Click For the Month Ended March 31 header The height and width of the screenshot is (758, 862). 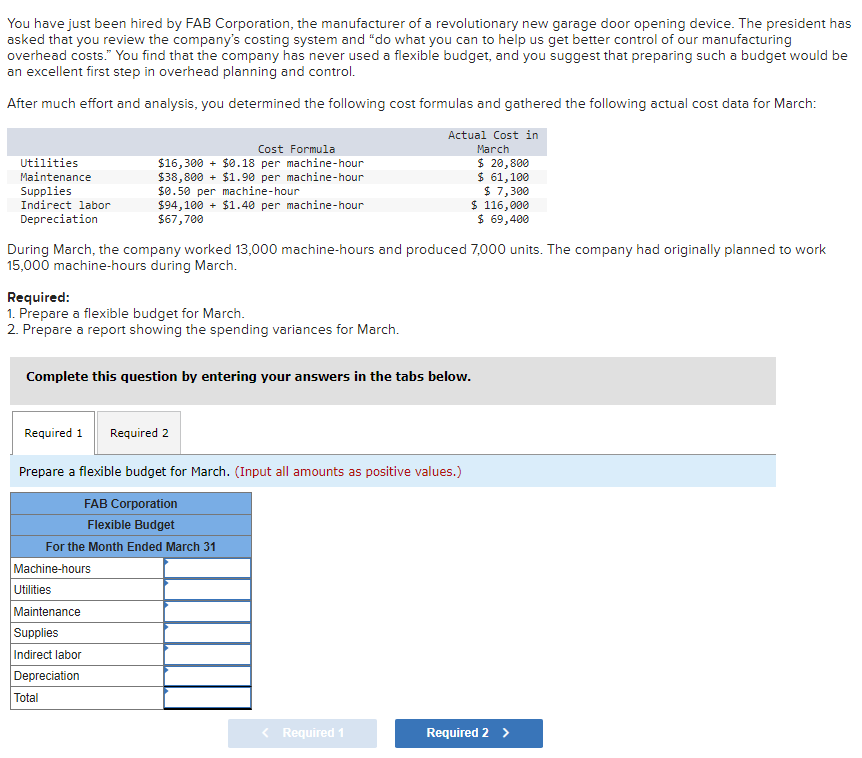tap(131, 547)
